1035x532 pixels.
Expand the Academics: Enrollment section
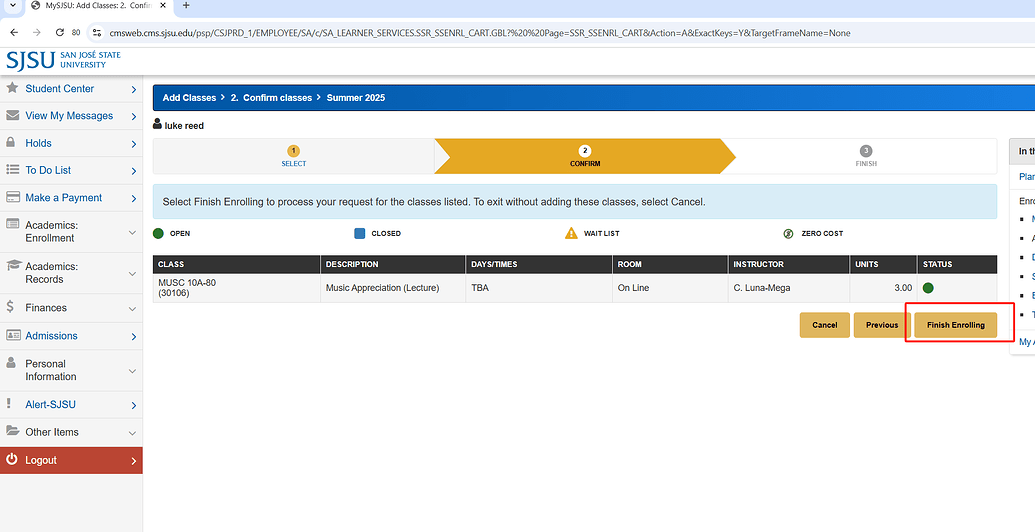[70, 232]
